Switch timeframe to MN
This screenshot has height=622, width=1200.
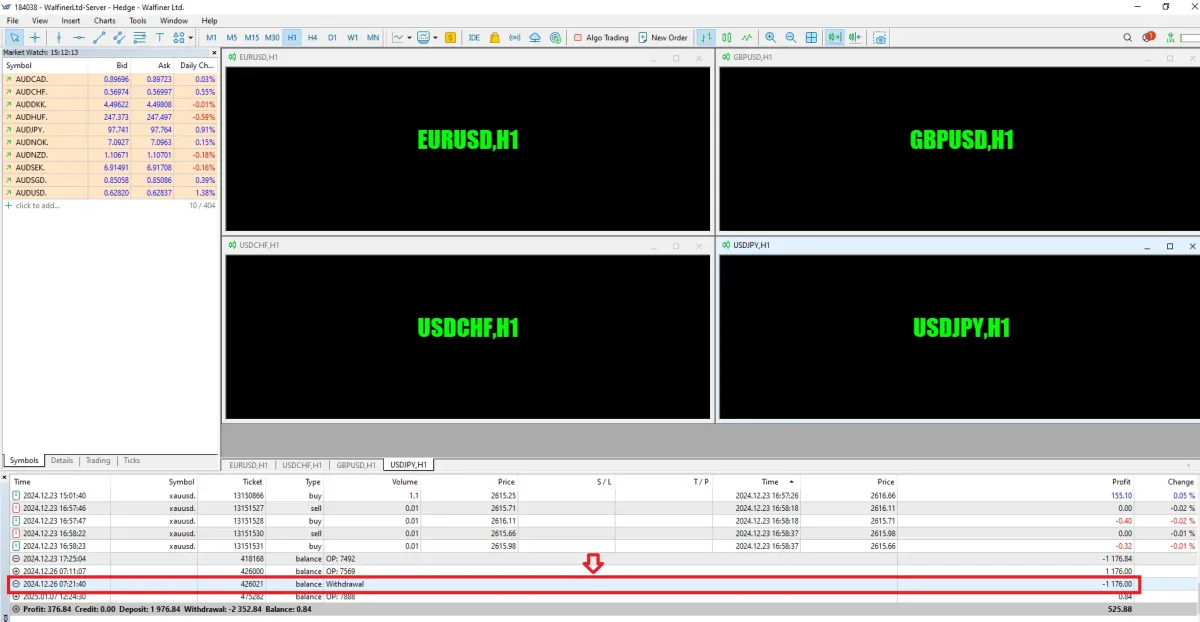tap(373, 37)
